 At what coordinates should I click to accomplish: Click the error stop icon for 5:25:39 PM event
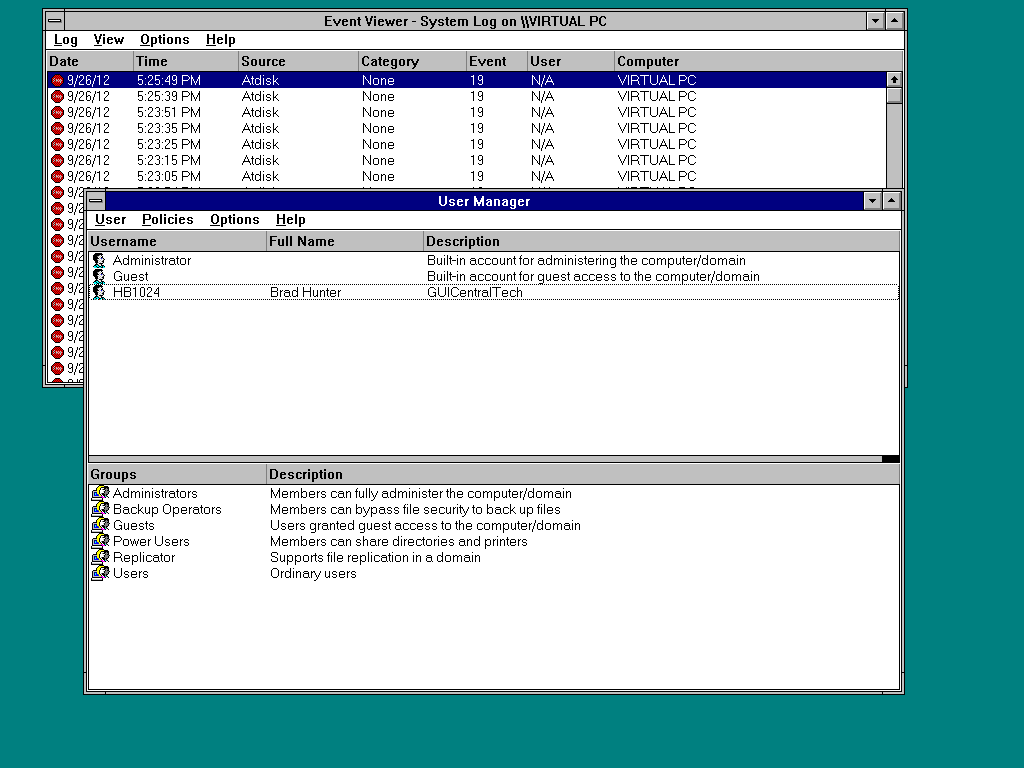pos(57,97)
